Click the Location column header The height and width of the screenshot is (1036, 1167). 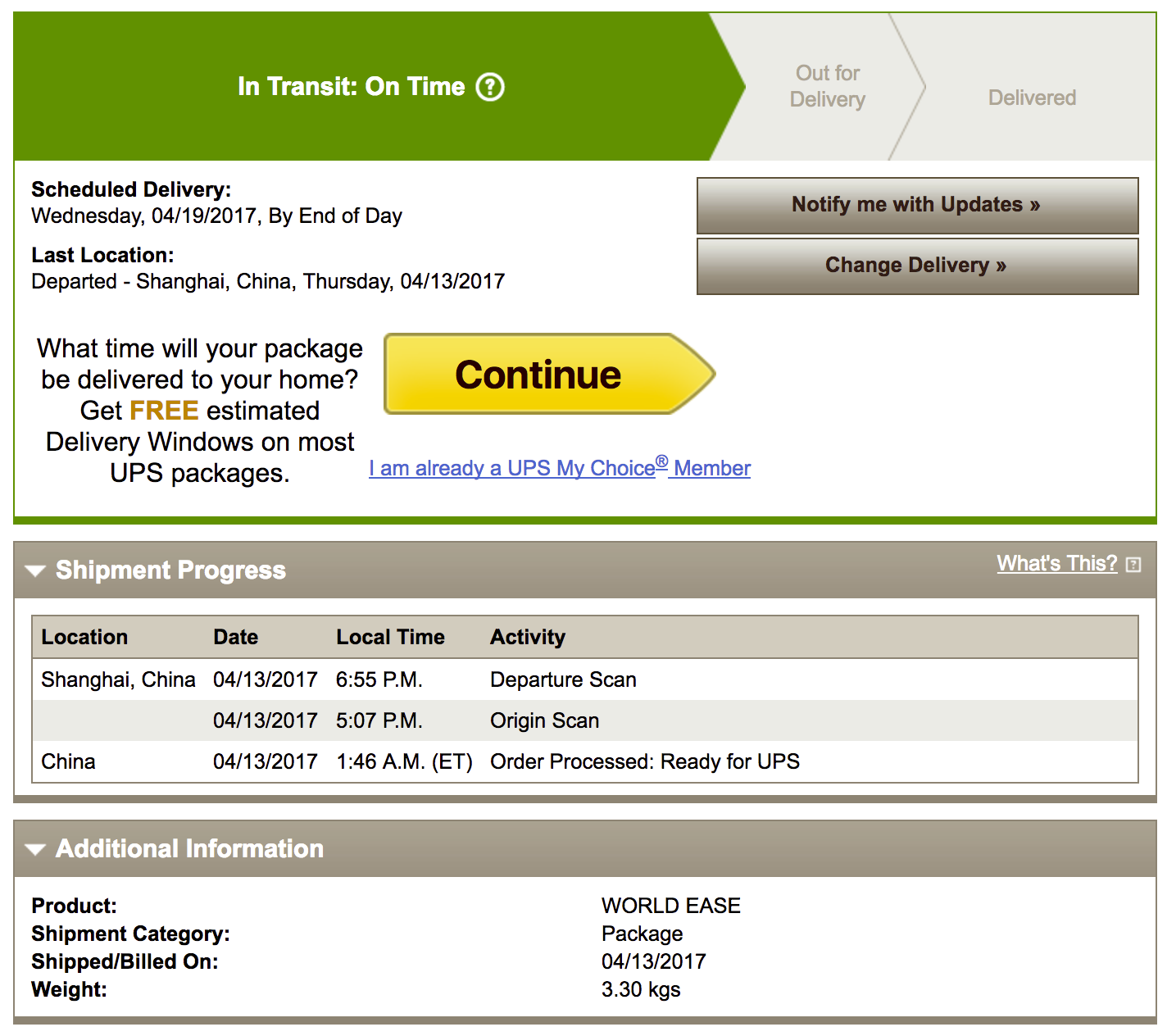tap(84, 637)
